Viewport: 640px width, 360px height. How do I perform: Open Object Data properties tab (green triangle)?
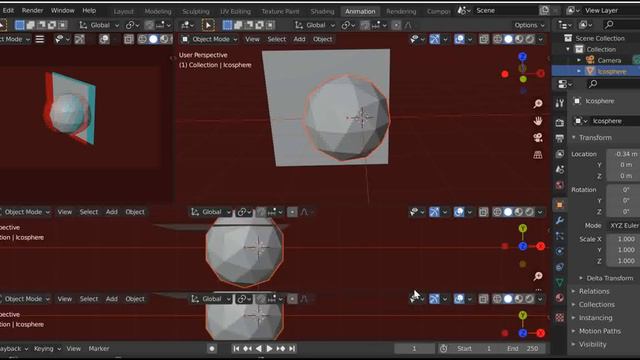[560, 282]
